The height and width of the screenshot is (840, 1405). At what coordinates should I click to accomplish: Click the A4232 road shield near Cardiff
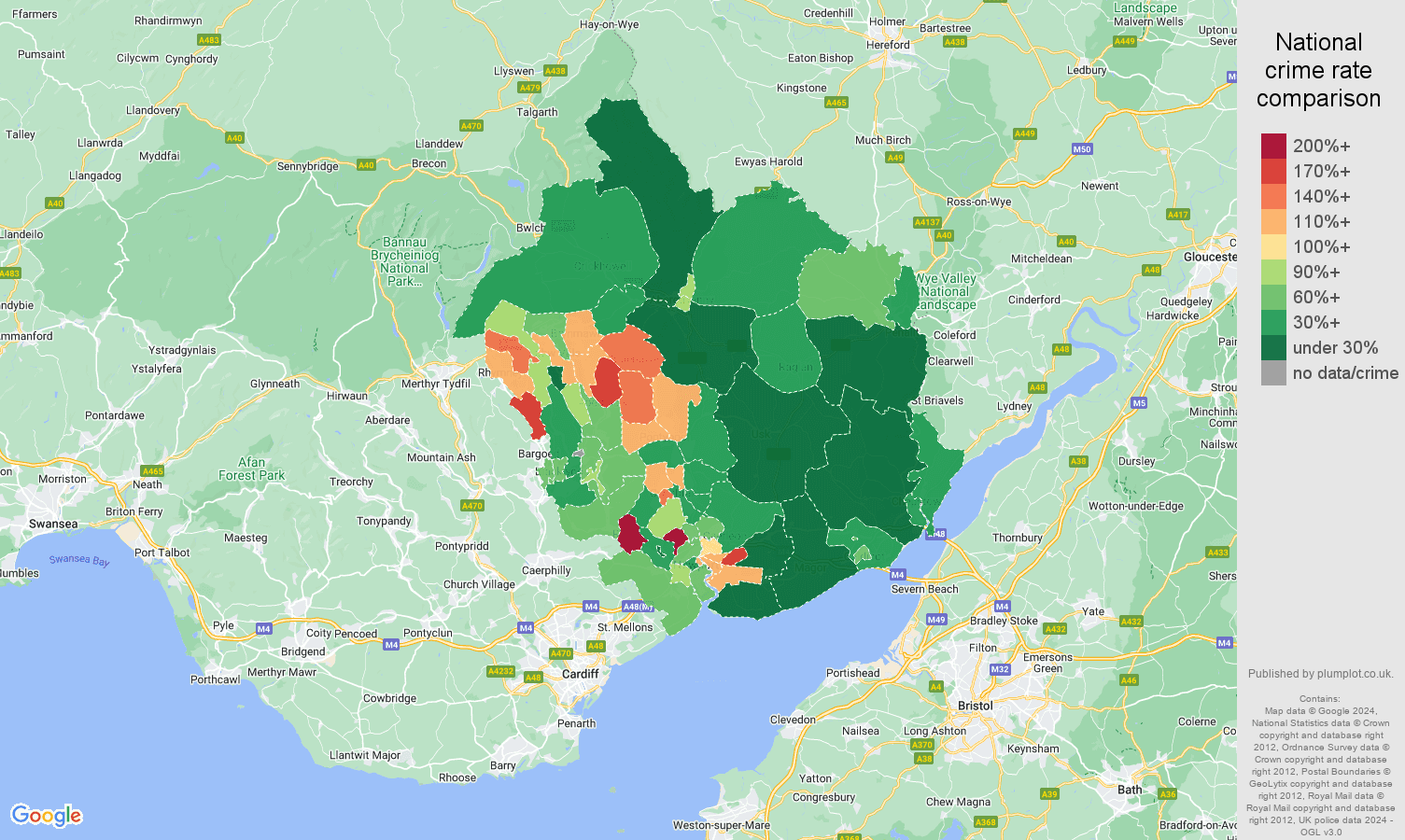(501, 671)
